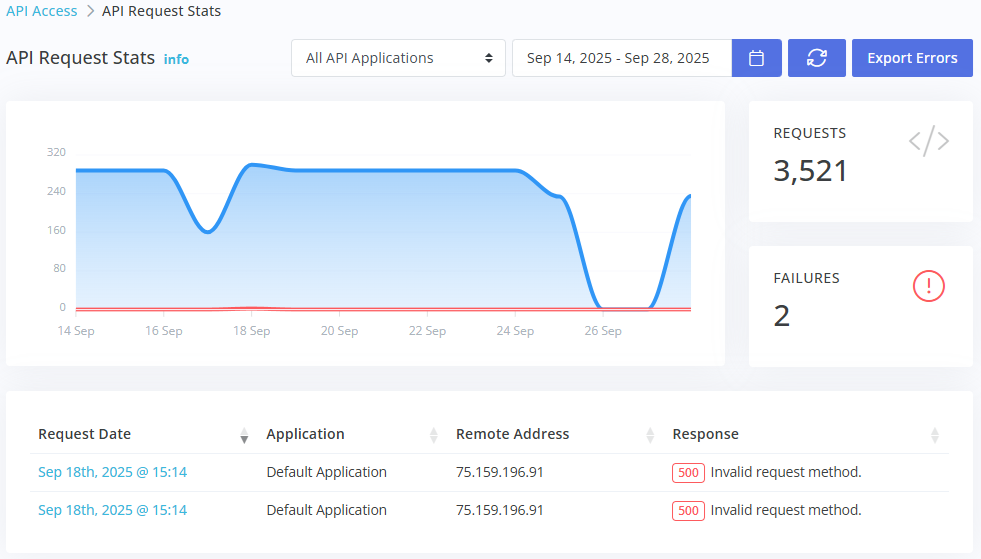This screenshot has width=981, height=559.
Task: Open first Sep 18th, 2025 @ 15:14 request
Action: [x=112, y=472]
